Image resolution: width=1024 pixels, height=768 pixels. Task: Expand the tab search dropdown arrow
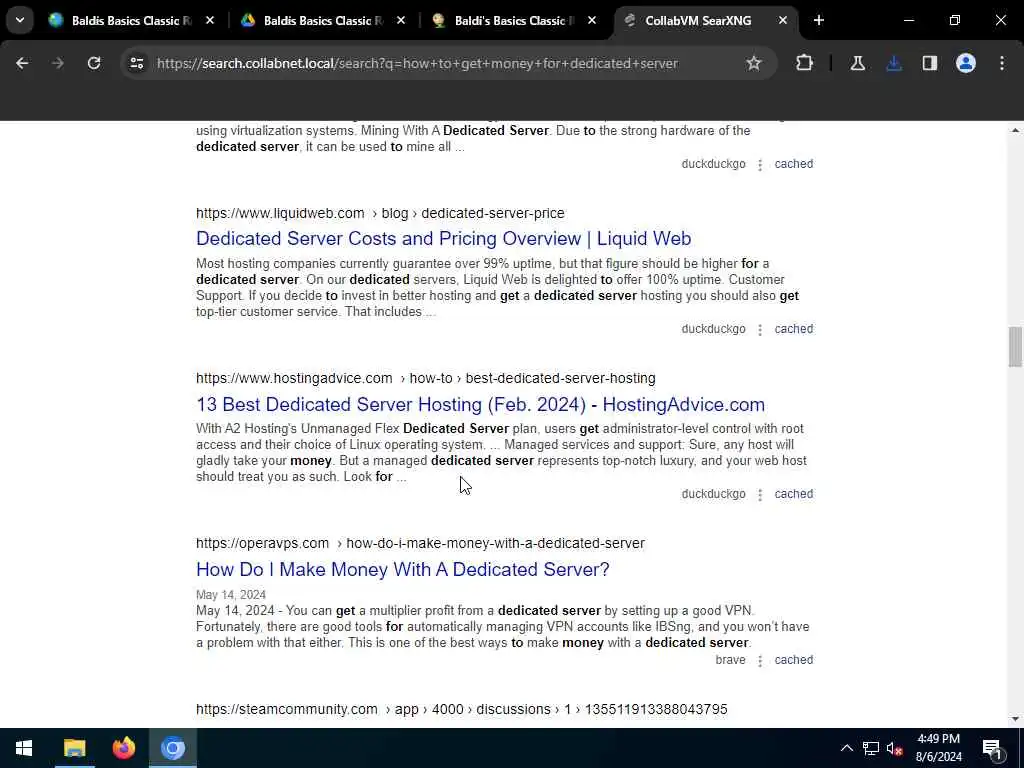(20, 21)
